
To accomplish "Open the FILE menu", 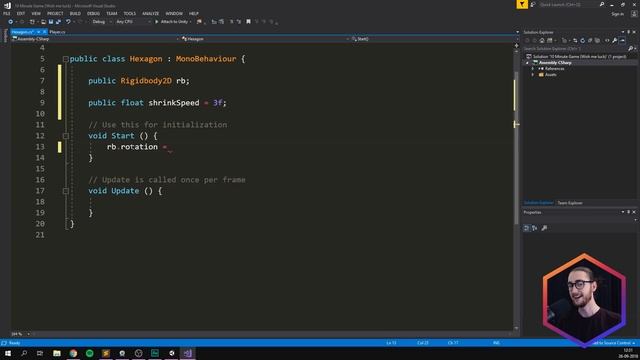I will coord(7,13).
